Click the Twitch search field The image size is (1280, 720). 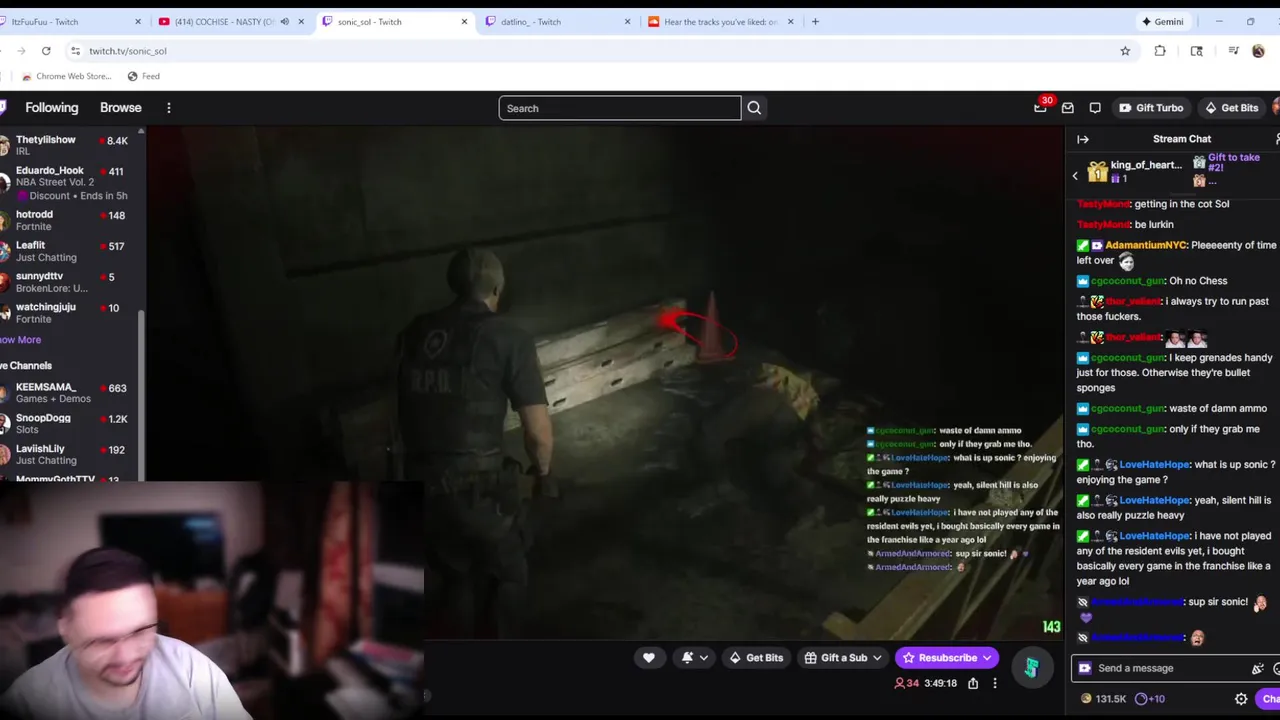click(620, 108)
